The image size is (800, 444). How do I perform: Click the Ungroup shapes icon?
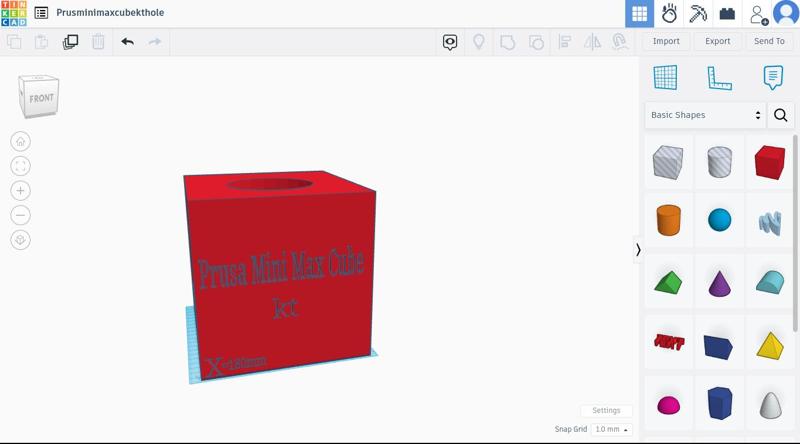536,42
